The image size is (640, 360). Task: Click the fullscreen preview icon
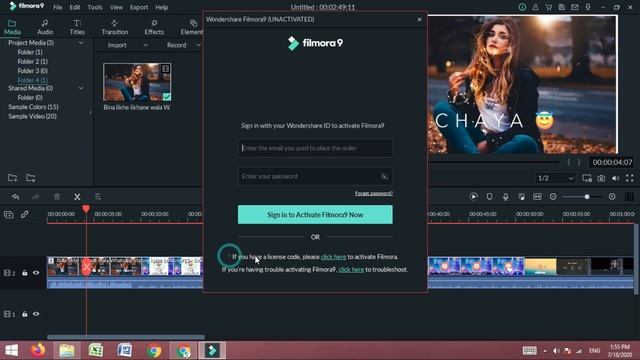pos(630,178)
